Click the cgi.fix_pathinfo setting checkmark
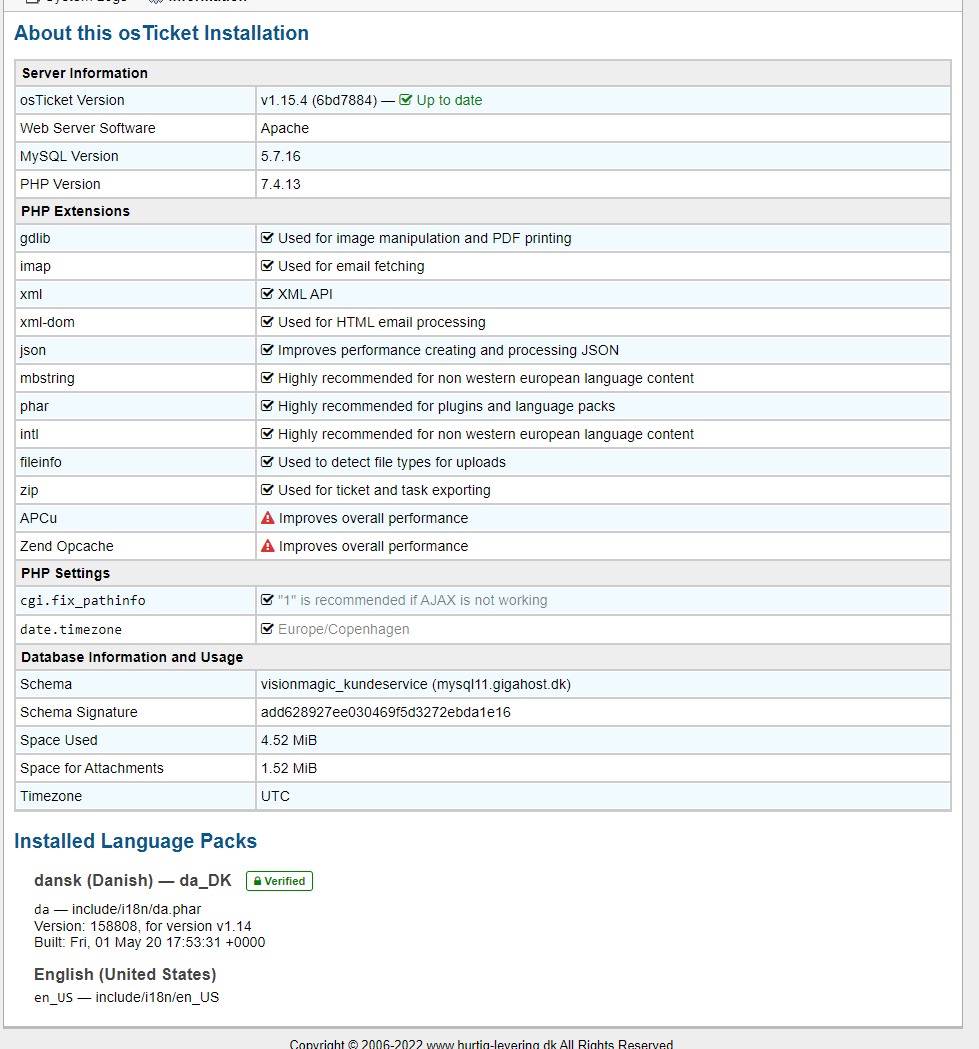Screen dimensions: 979x1049 tap(267, 600)
